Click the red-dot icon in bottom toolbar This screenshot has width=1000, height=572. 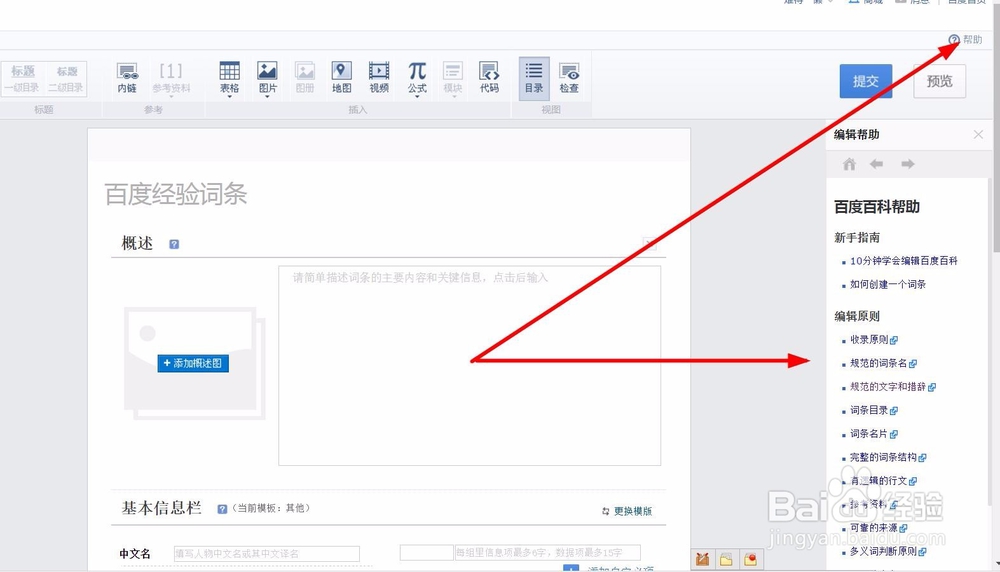751,559
